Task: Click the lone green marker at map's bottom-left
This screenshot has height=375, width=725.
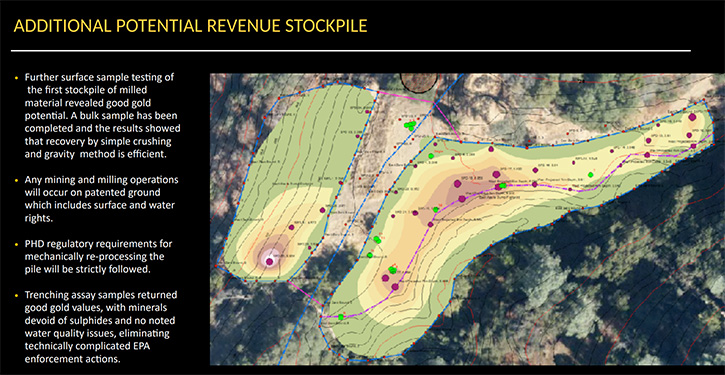Action: (x=341, y=317)
